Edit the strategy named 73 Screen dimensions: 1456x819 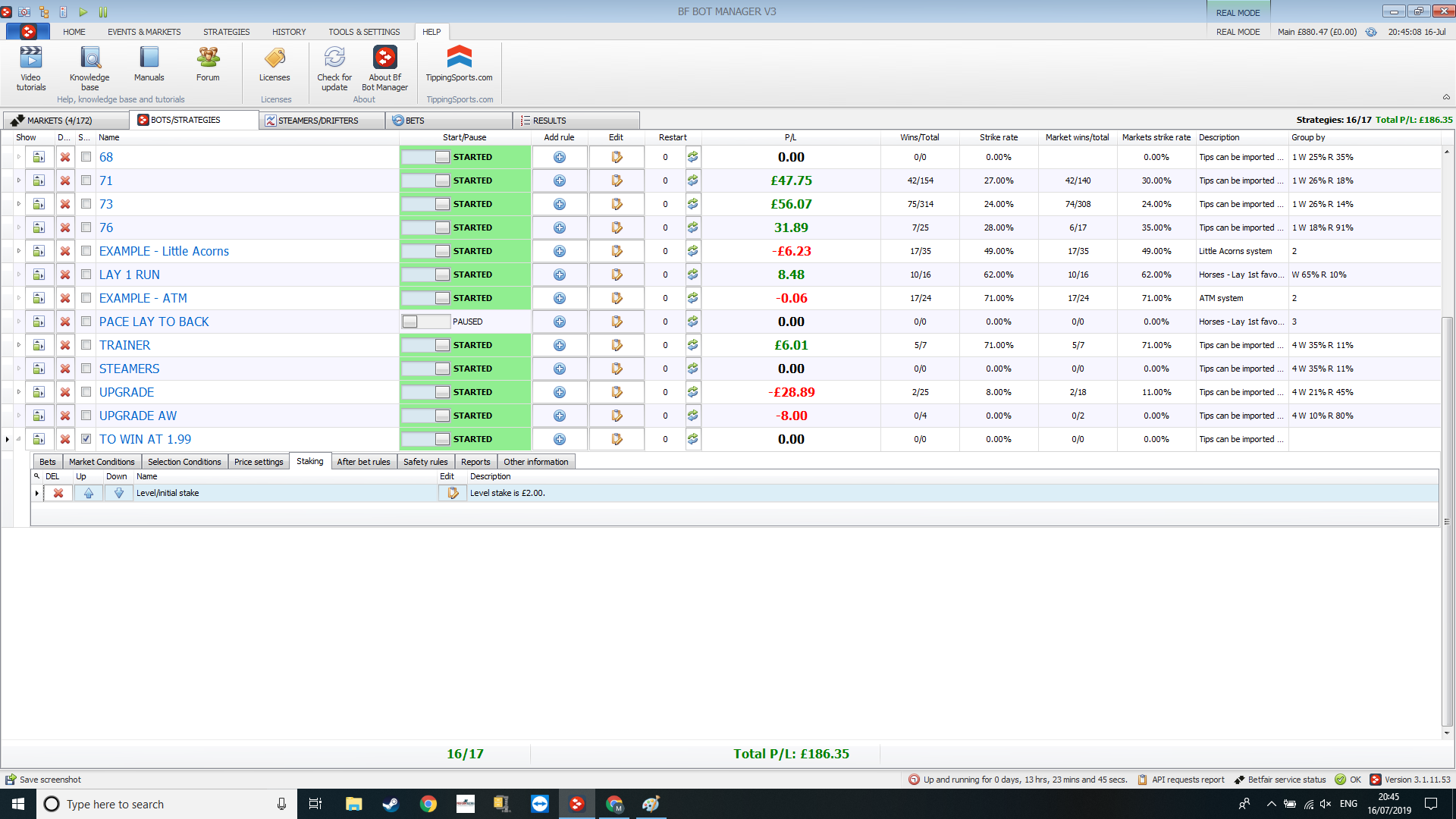[x=617, y=204]
